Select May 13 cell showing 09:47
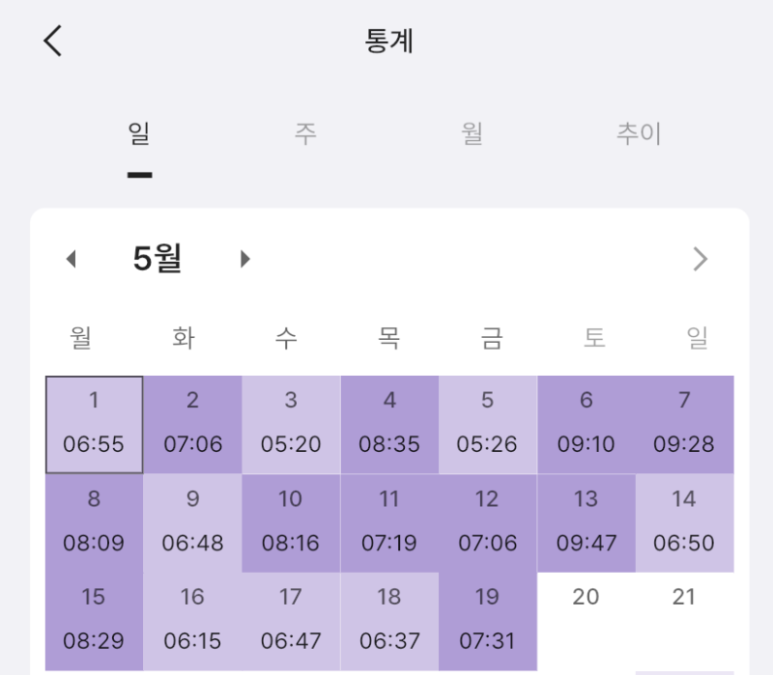This screenshot has width=773, height=675. [x=586, y=523]
